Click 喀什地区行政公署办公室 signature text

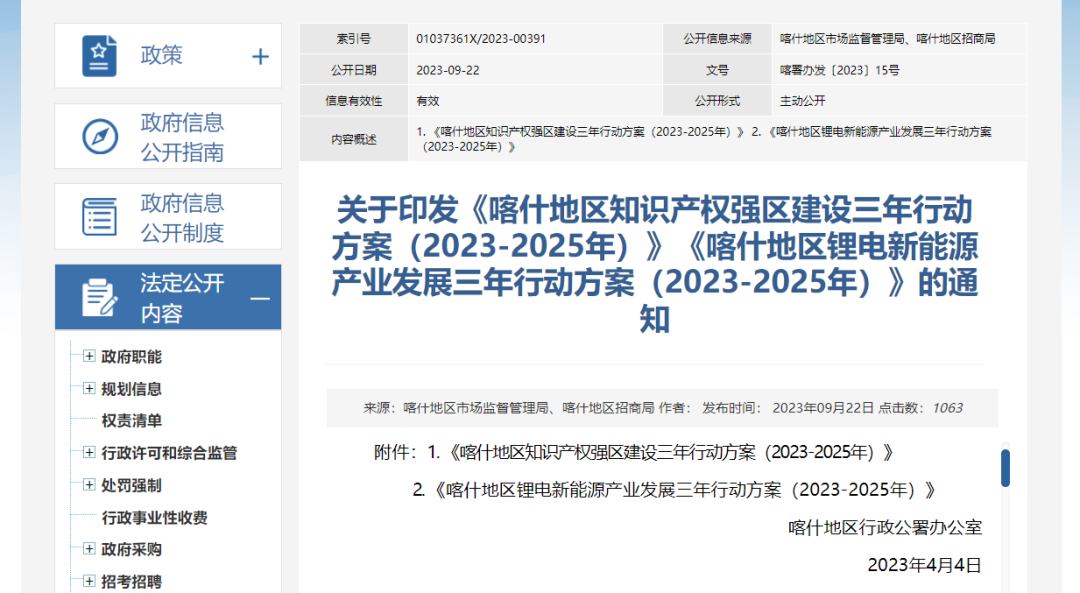[885, 528]
